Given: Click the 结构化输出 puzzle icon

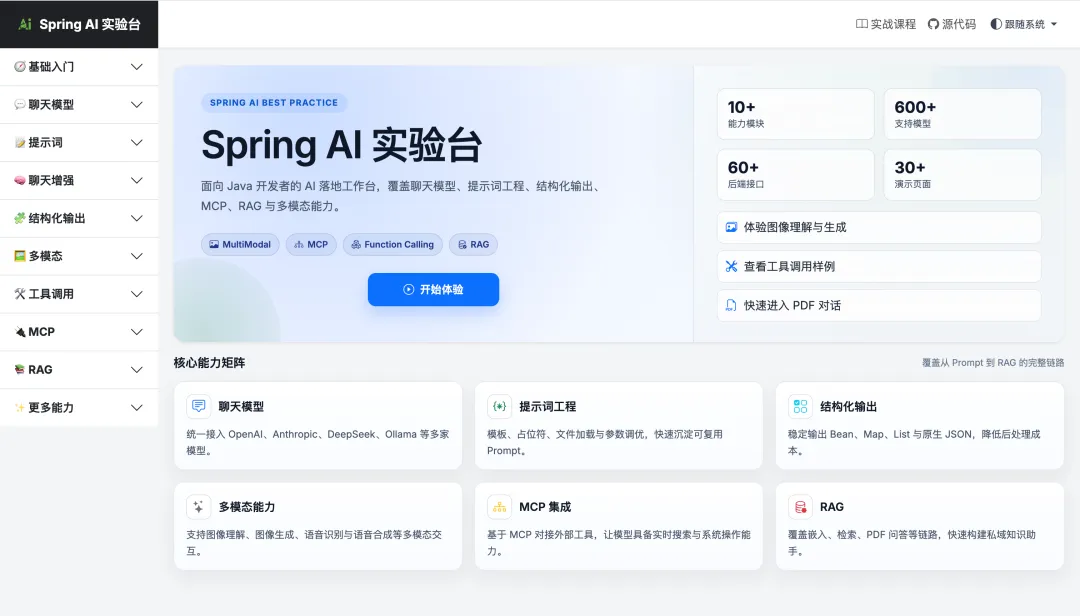Looking at the screenshot, I should click(20, 218).
